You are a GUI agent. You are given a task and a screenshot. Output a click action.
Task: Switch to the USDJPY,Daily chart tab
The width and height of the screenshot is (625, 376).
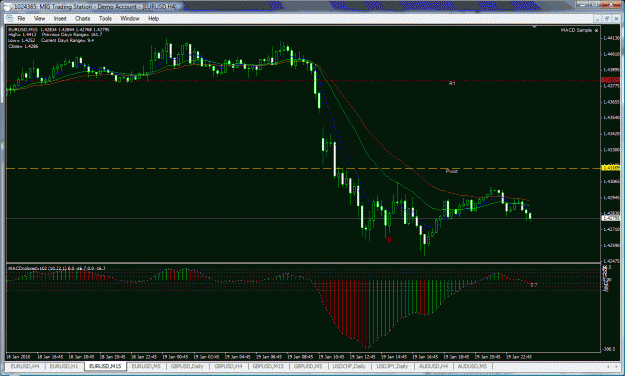pyautogui.click(x=393, y=366)
